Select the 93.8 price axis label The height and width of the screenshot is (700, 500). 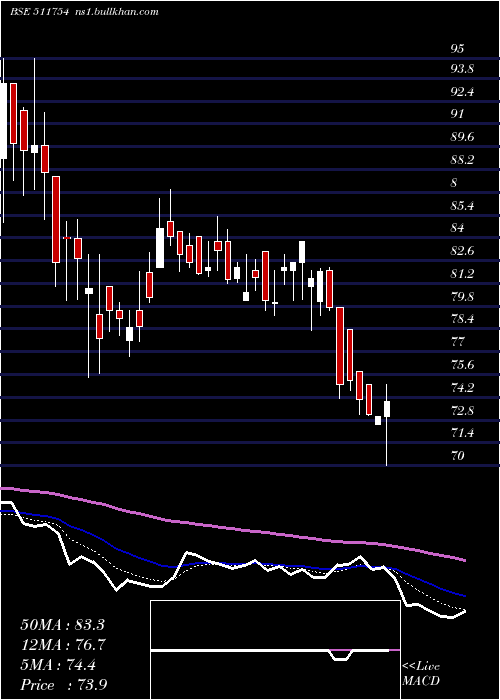pos(462,69)
